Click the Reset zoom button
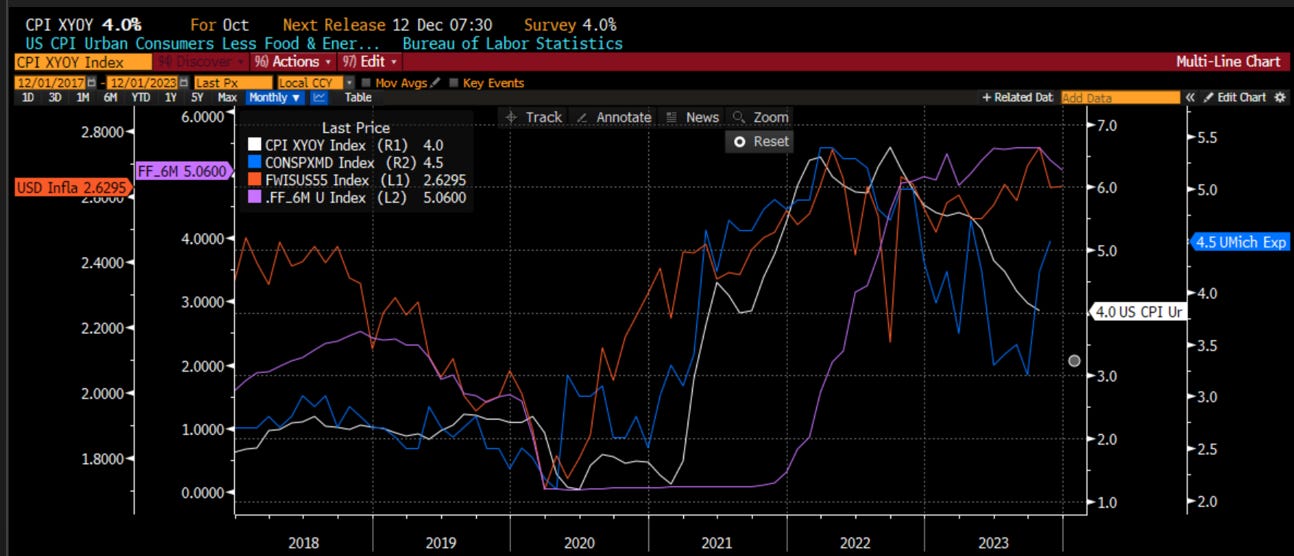The image size is (1294, 556). point(761,141)
